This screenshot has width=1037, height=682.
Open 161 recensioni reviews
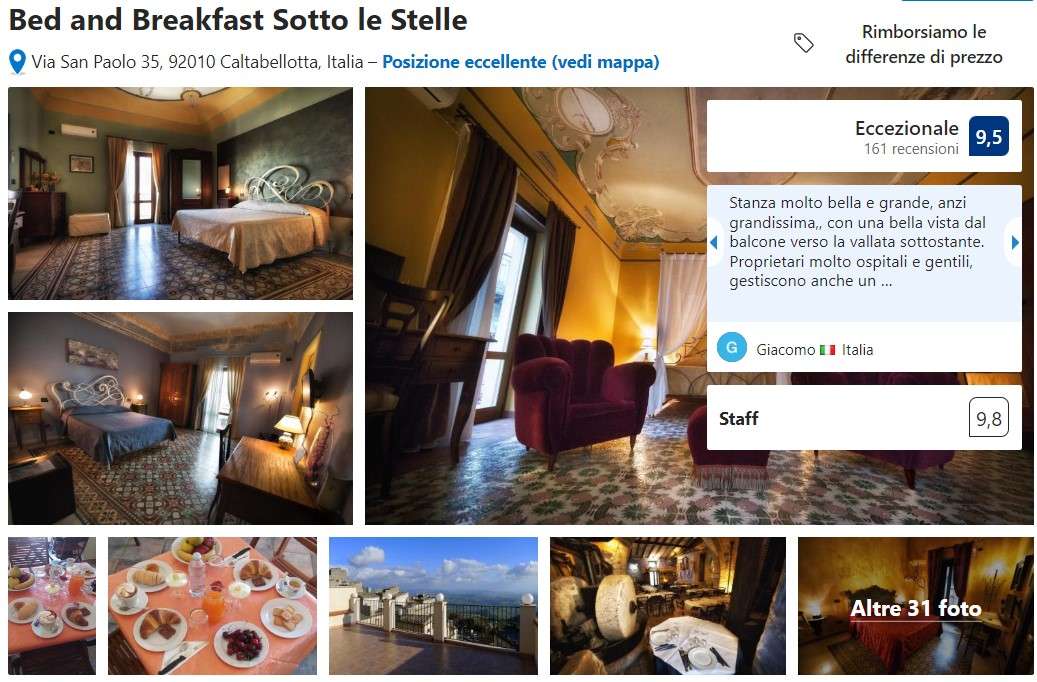(x=911, y=149)
